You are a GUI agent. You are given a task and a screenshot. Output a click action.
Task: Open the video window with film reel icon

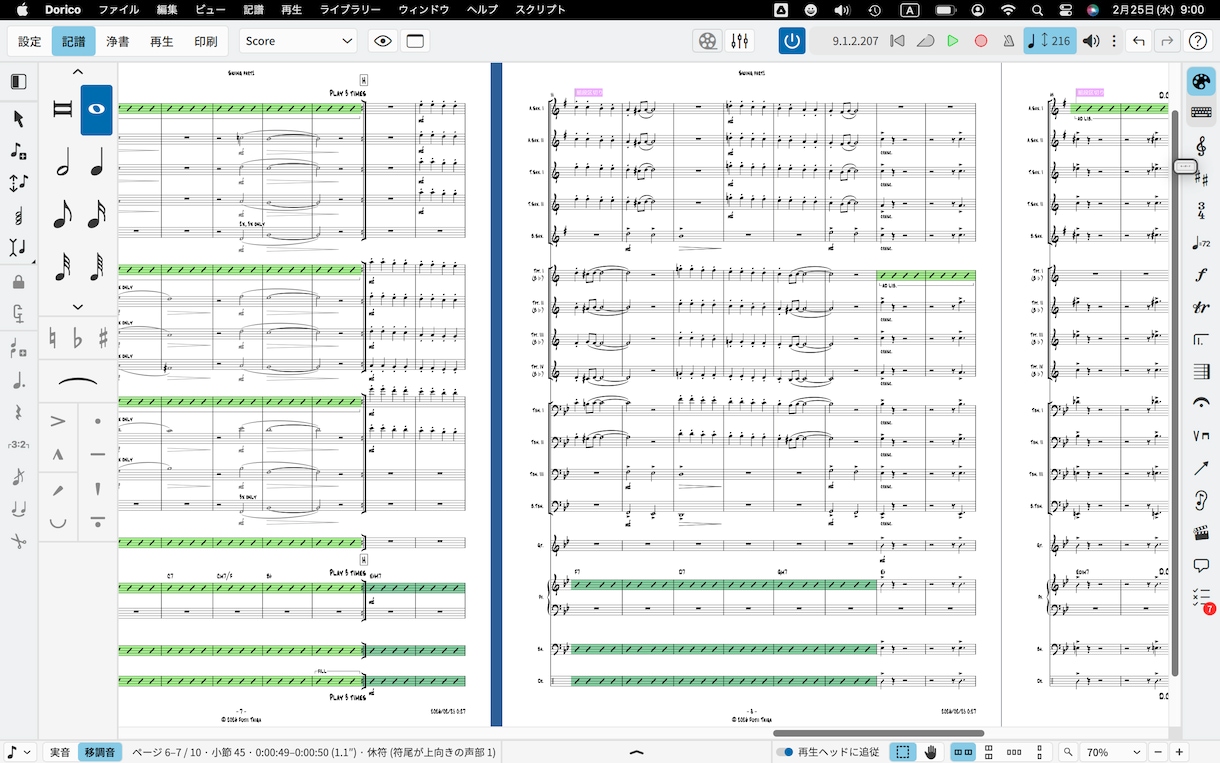click(x=707, y=41)
